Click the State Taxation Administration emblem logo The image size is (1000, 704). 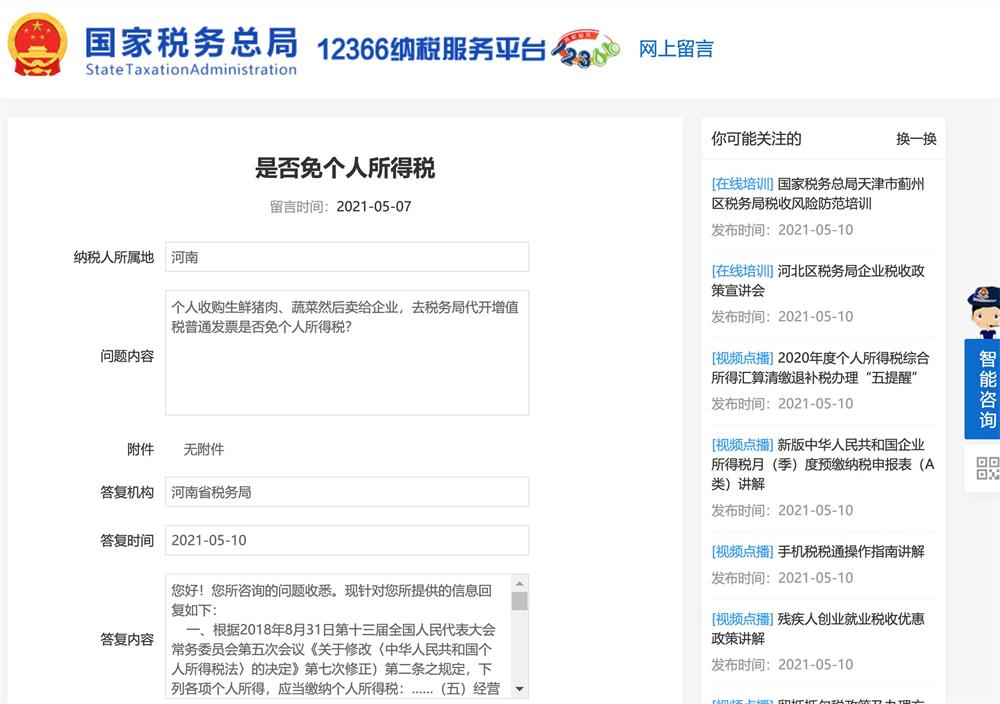(x=37, y=44)
